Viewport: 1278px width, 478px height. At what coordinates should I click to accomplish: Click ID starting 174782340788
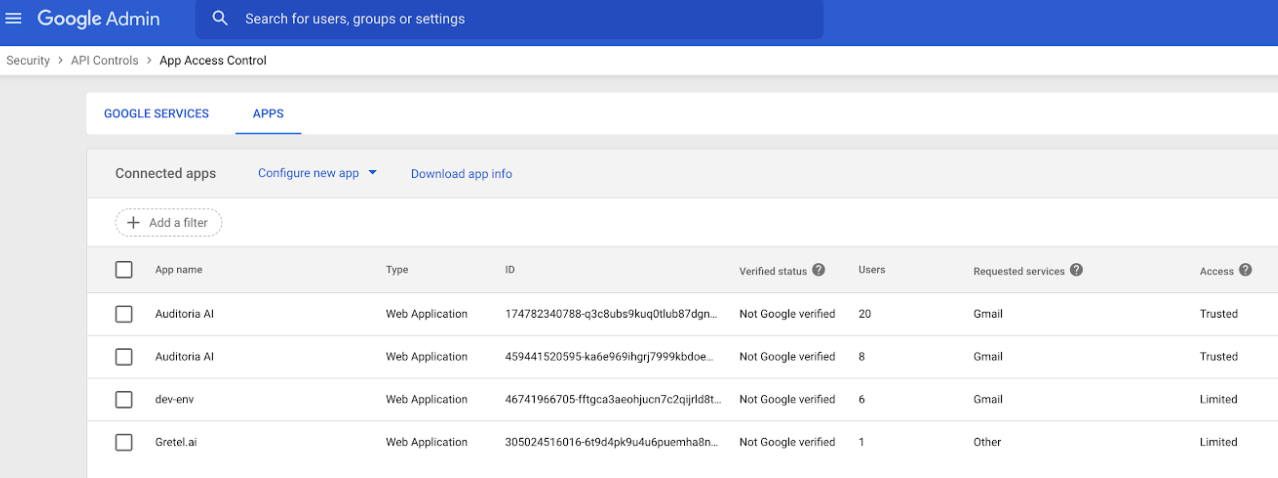coord(611,314)
